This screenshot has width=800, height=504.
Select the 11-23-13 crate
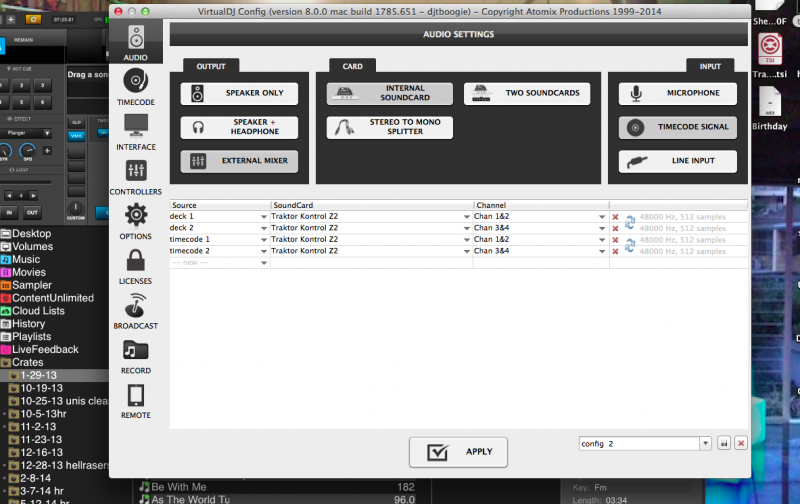[x=41, y=440]
